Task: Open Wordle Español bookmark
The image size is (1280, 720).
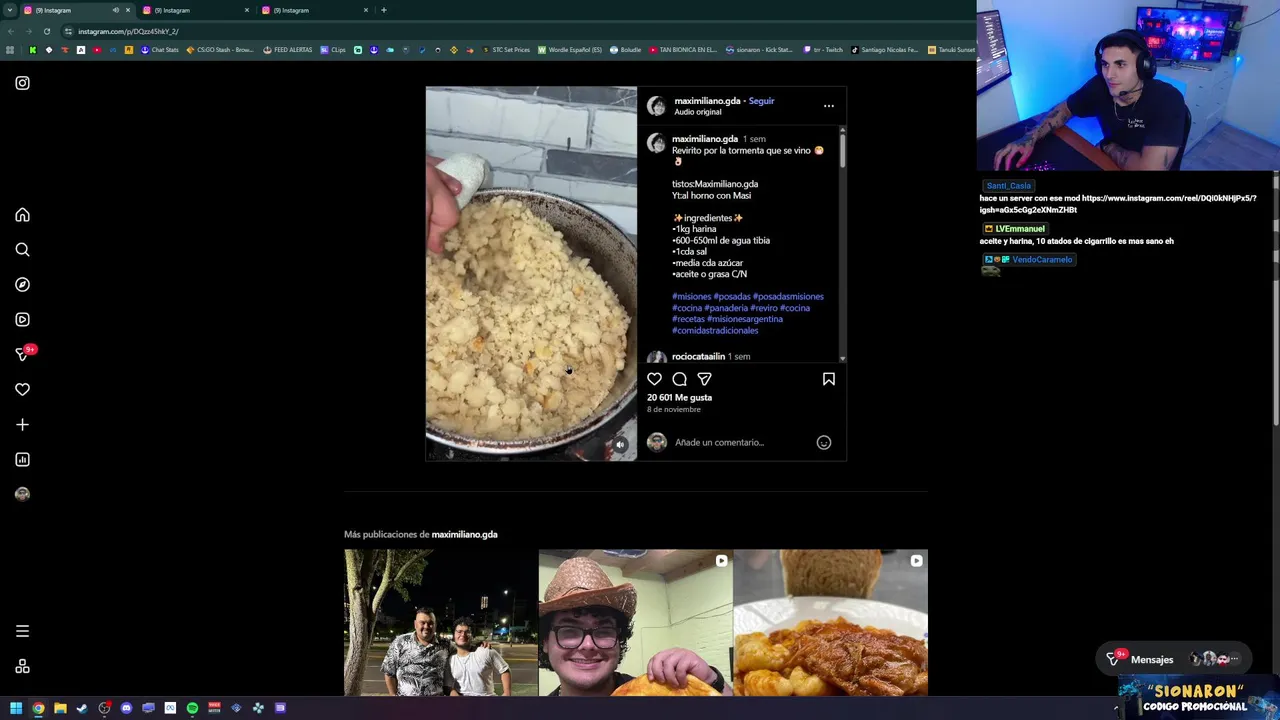Action: [x=570, y=50]
